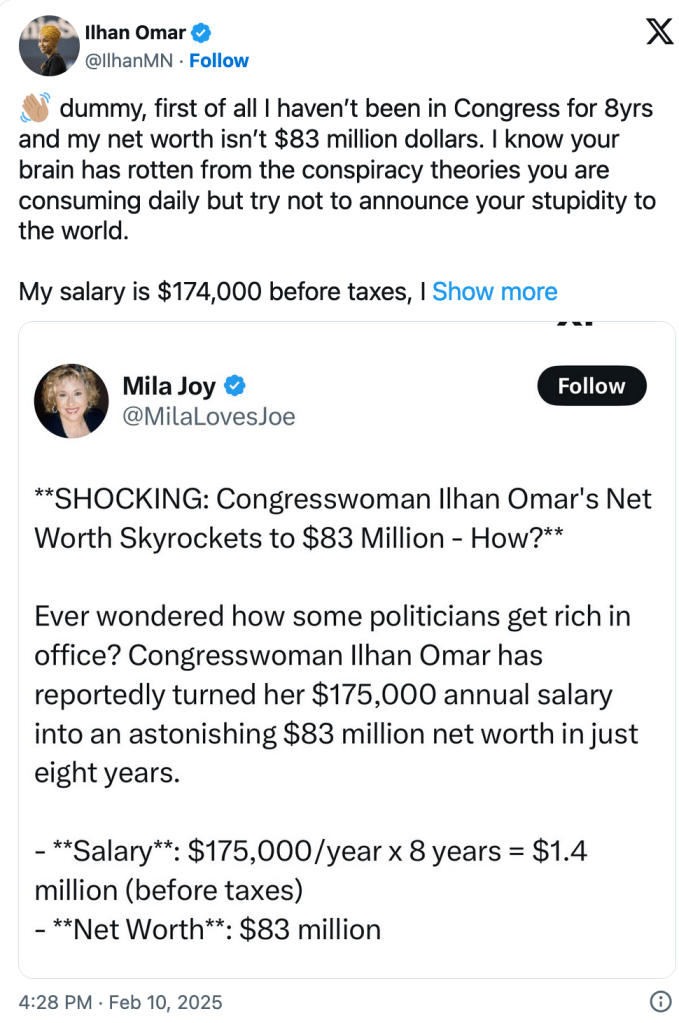Click the quoted Net Worth $83 million line
Viewport: 679px width, 1023px height.
208,929
